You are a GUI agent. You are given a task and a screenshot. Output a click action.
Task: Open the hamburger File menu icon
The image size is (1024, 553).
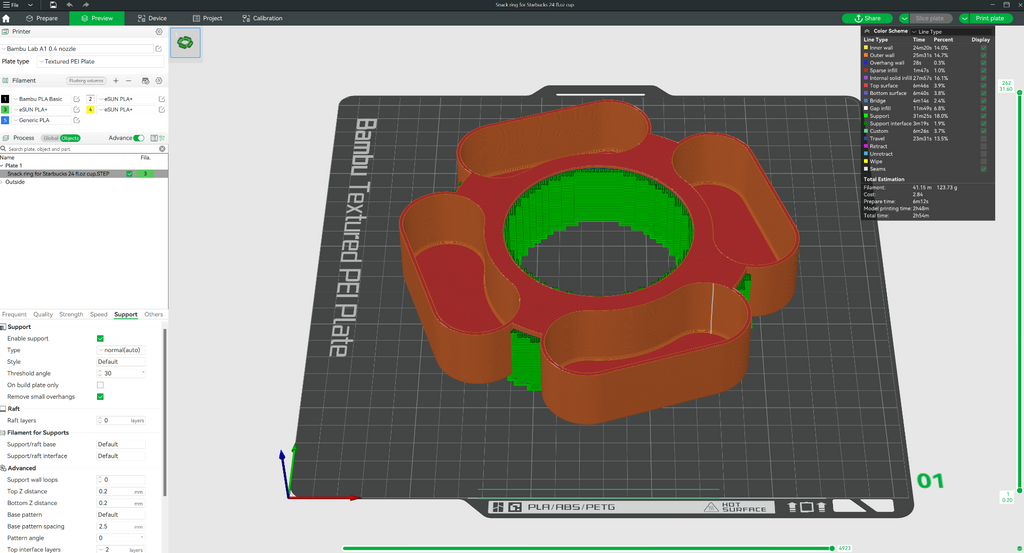[x=6, y=5]
